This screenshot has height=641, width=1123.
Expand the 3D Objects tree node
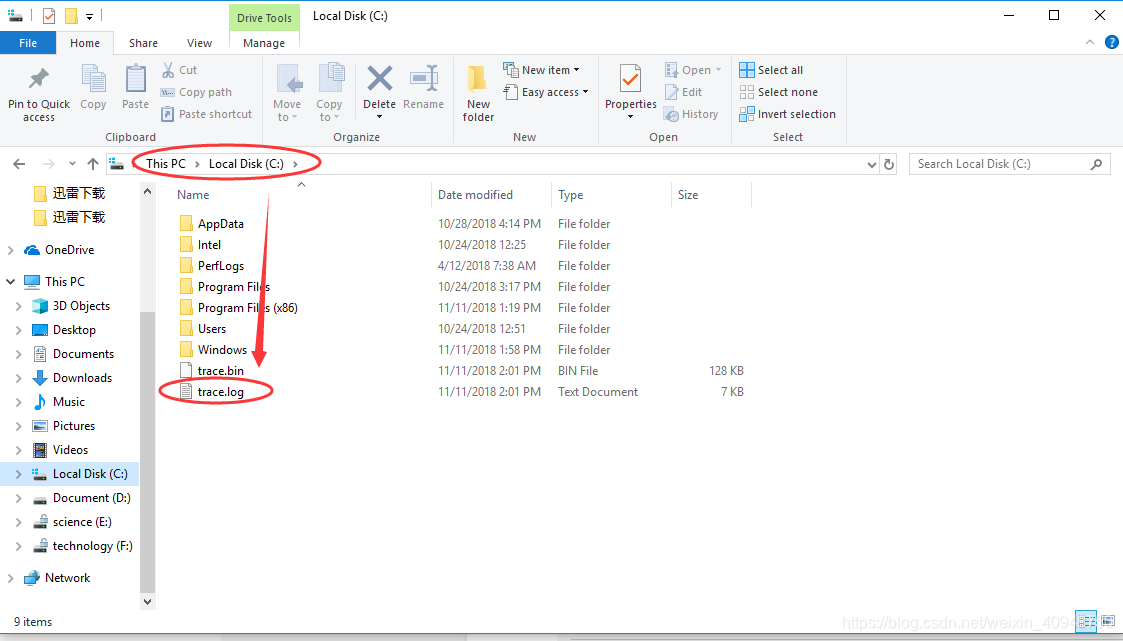[19, 306]
